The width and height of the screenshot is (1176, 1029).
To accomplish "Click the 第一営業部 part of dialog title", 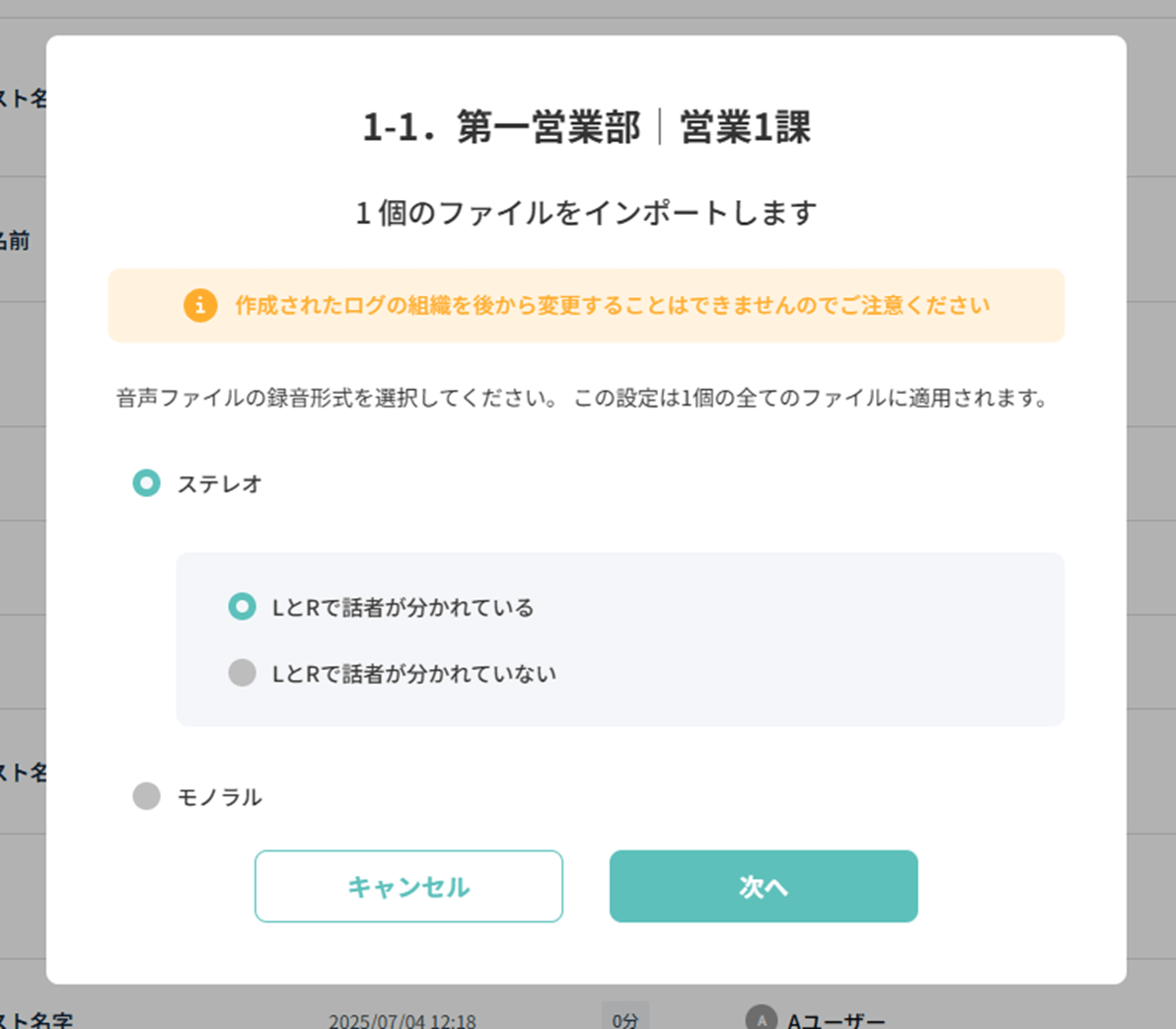I will click(x=549, y=126).
